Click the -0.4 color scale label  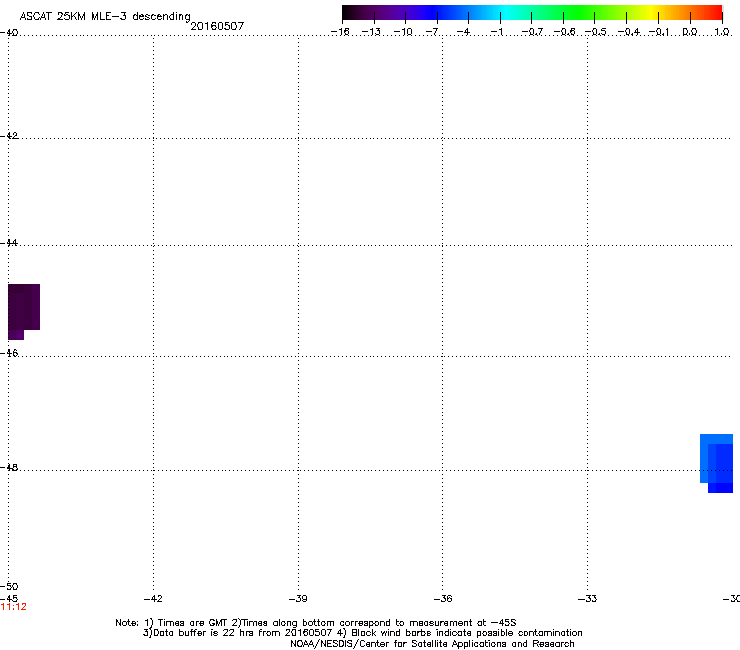click(x=629, y=32)
